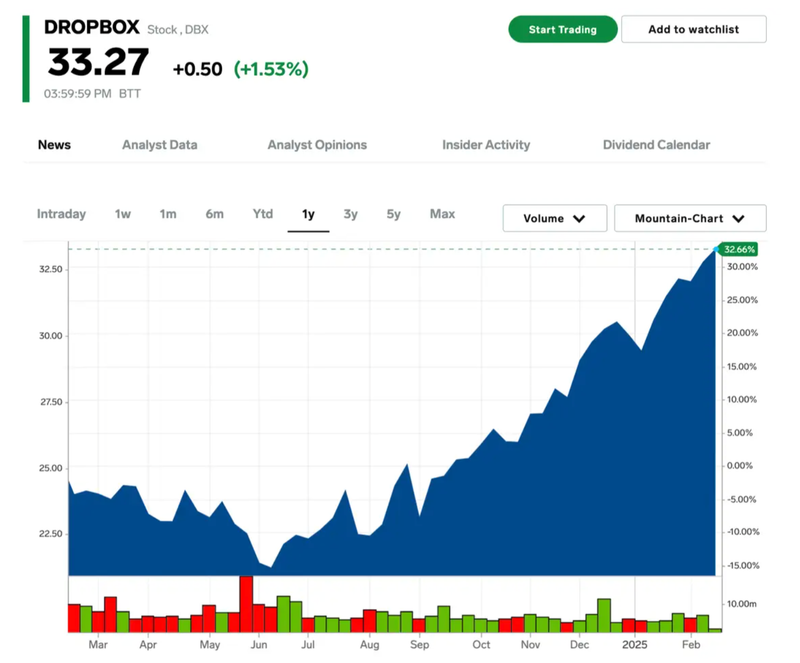This screenshot has height=663, width=800.
Task: Click the tallest red volume bar
Action: pyautogui.click(x=246, y=604)
